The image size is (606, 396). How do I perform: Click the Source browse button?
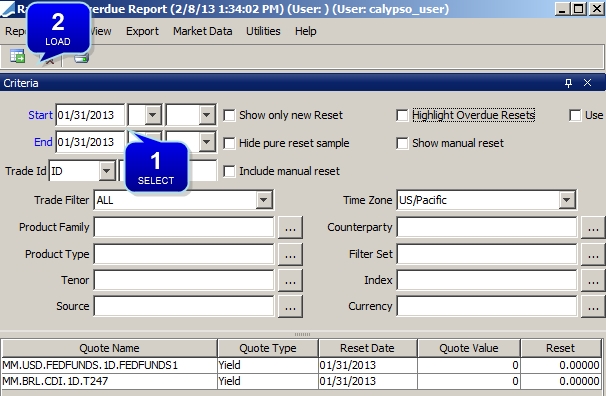290,307
